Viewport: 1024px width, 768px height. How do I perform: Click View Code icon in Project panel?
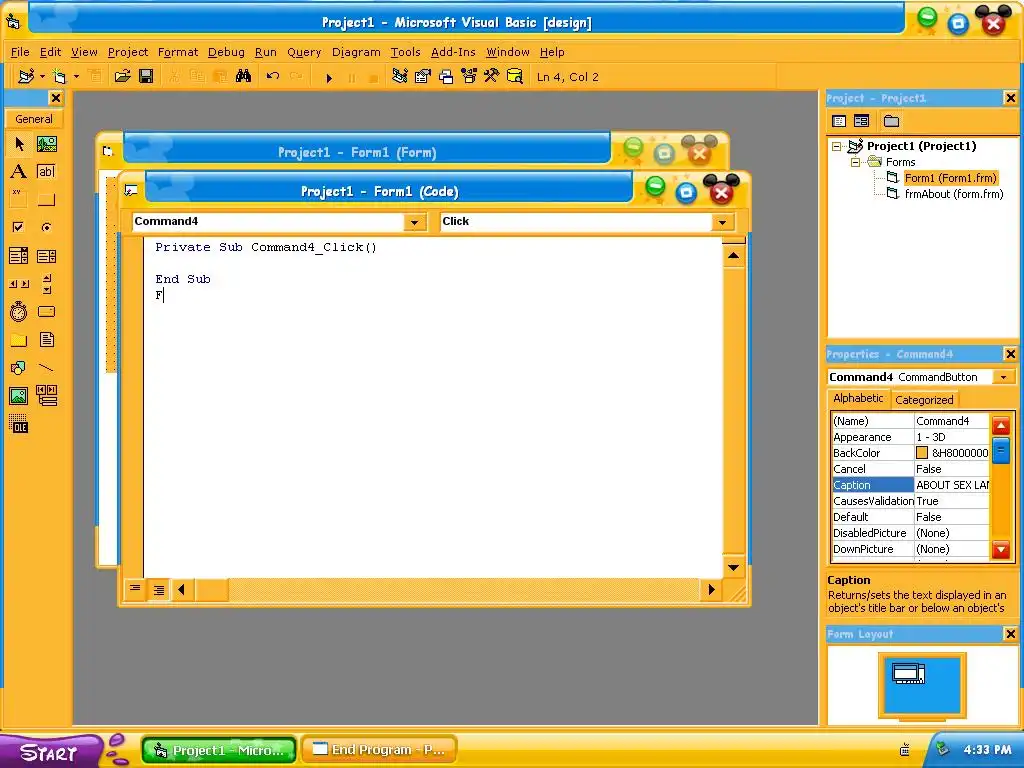839,121
